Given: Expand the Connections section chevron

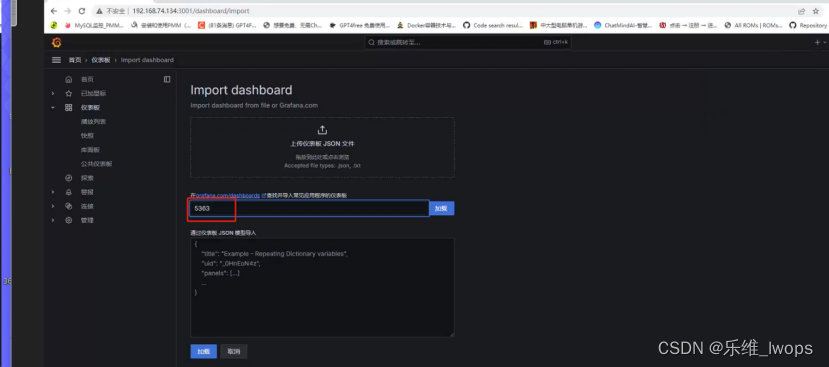Looking at the screenshot, I should tap(52, 206).
